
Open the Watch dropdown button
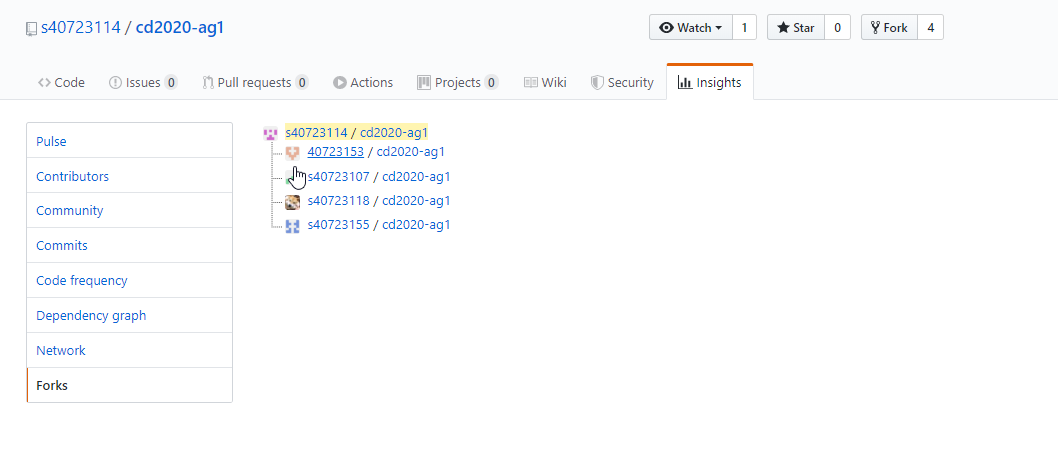click(690, 28)
